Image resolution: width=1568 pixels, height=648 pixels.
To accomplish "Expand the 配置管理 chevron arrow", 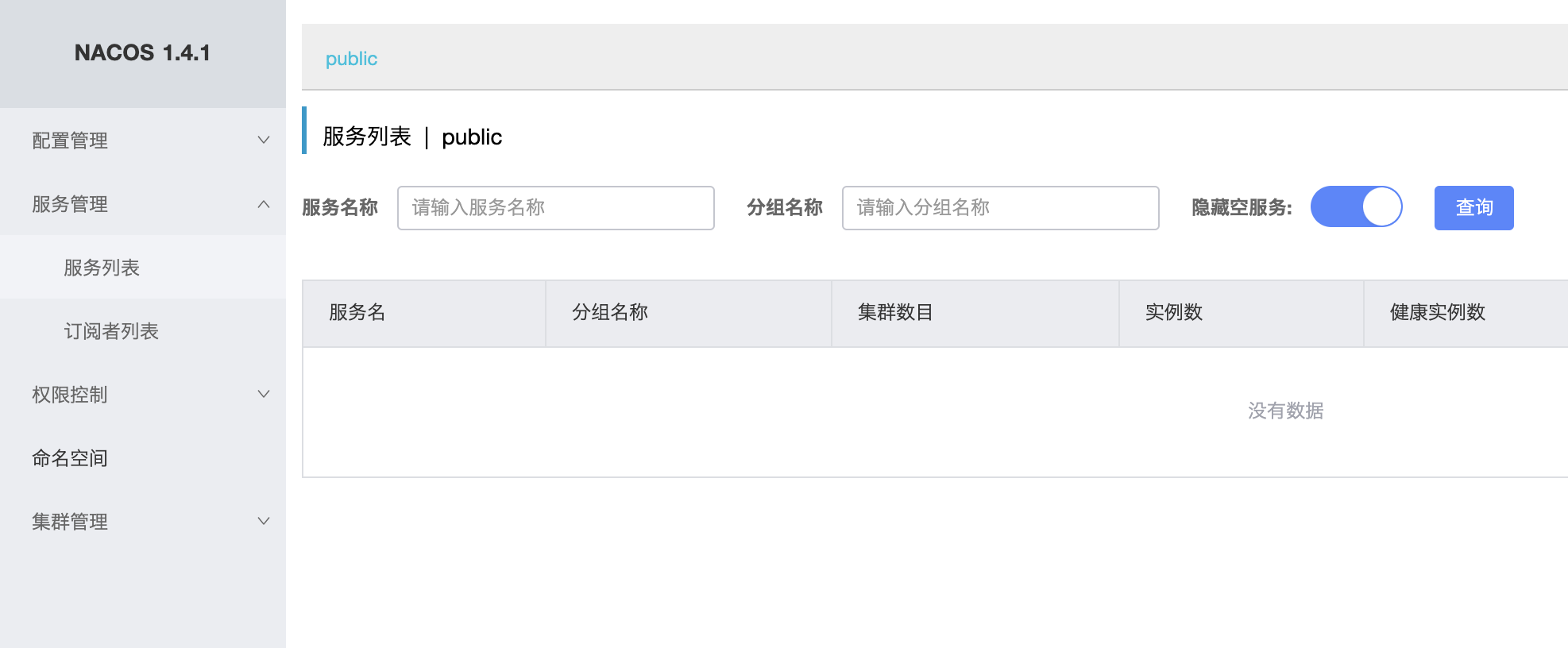I will tap(264, 141).
